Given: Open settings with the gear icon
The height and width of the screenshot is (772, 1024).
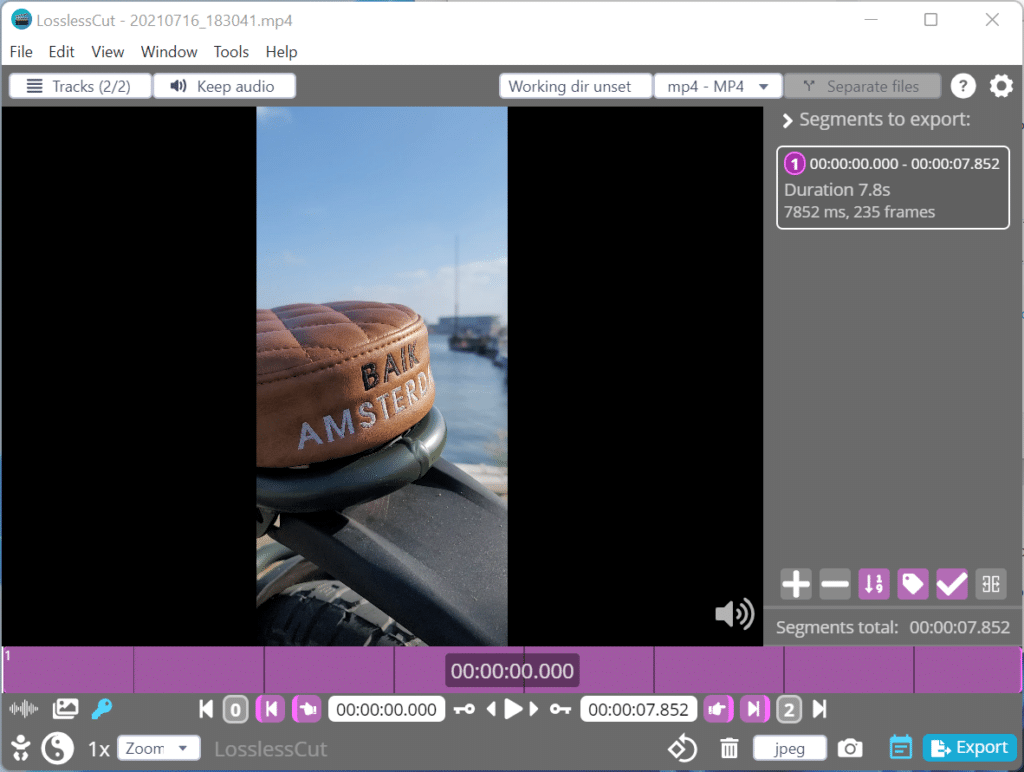Looking at the screenshot, I should point(1000,86).
